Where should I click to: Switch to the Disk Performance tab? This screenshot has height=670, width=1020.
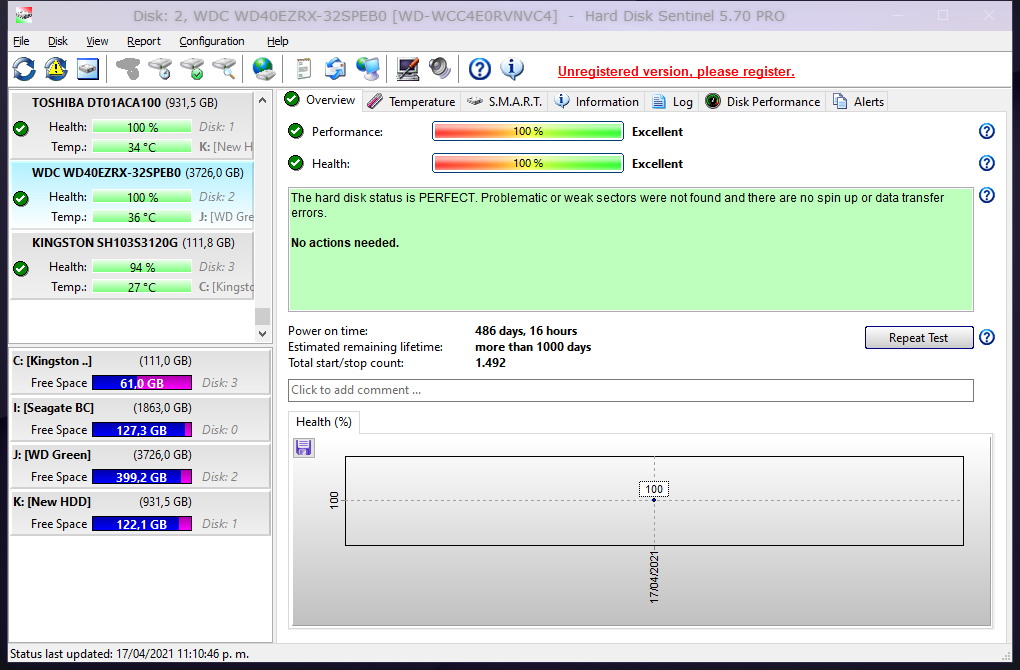[x=762, y=101]
